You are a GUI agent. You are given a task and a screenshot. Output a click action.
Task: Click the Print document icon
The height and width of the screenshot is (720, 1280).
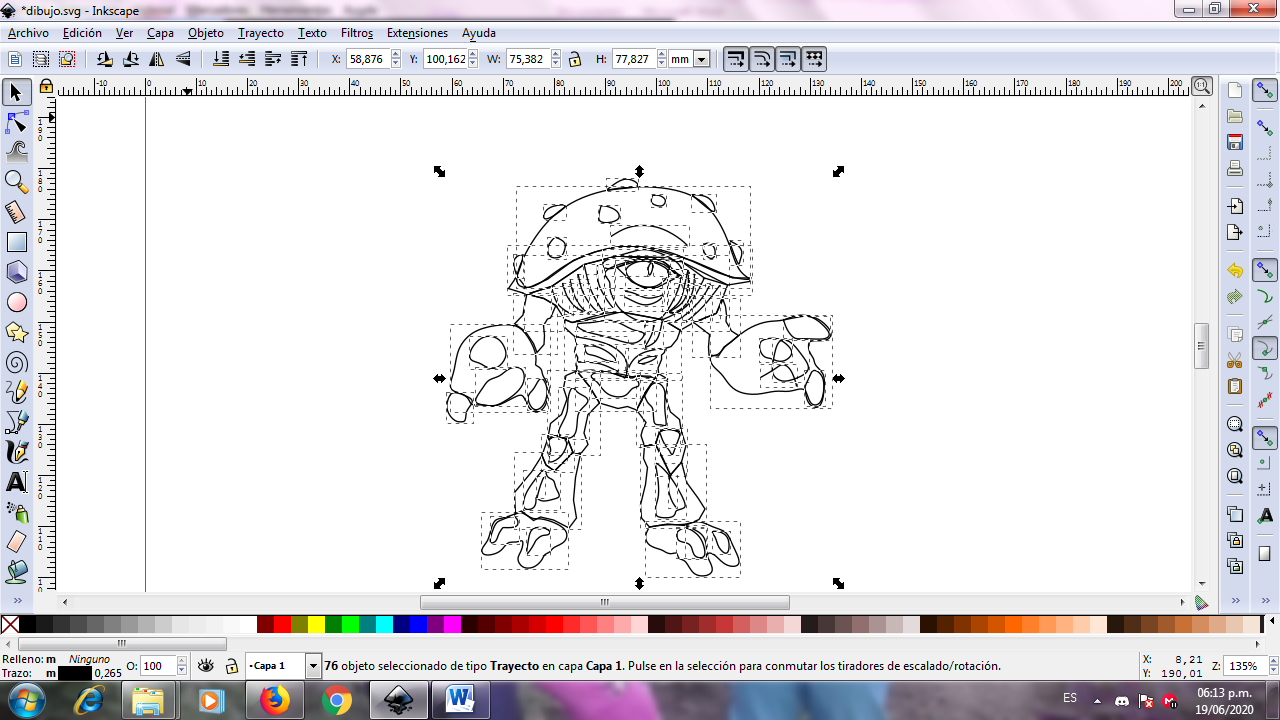tap(1235, 168)
